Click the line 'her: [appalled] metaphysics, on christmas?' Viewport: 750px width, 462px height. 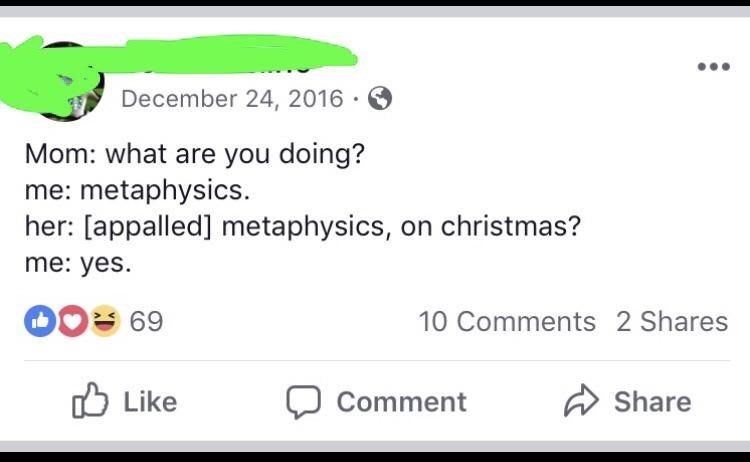coord(302,226)
